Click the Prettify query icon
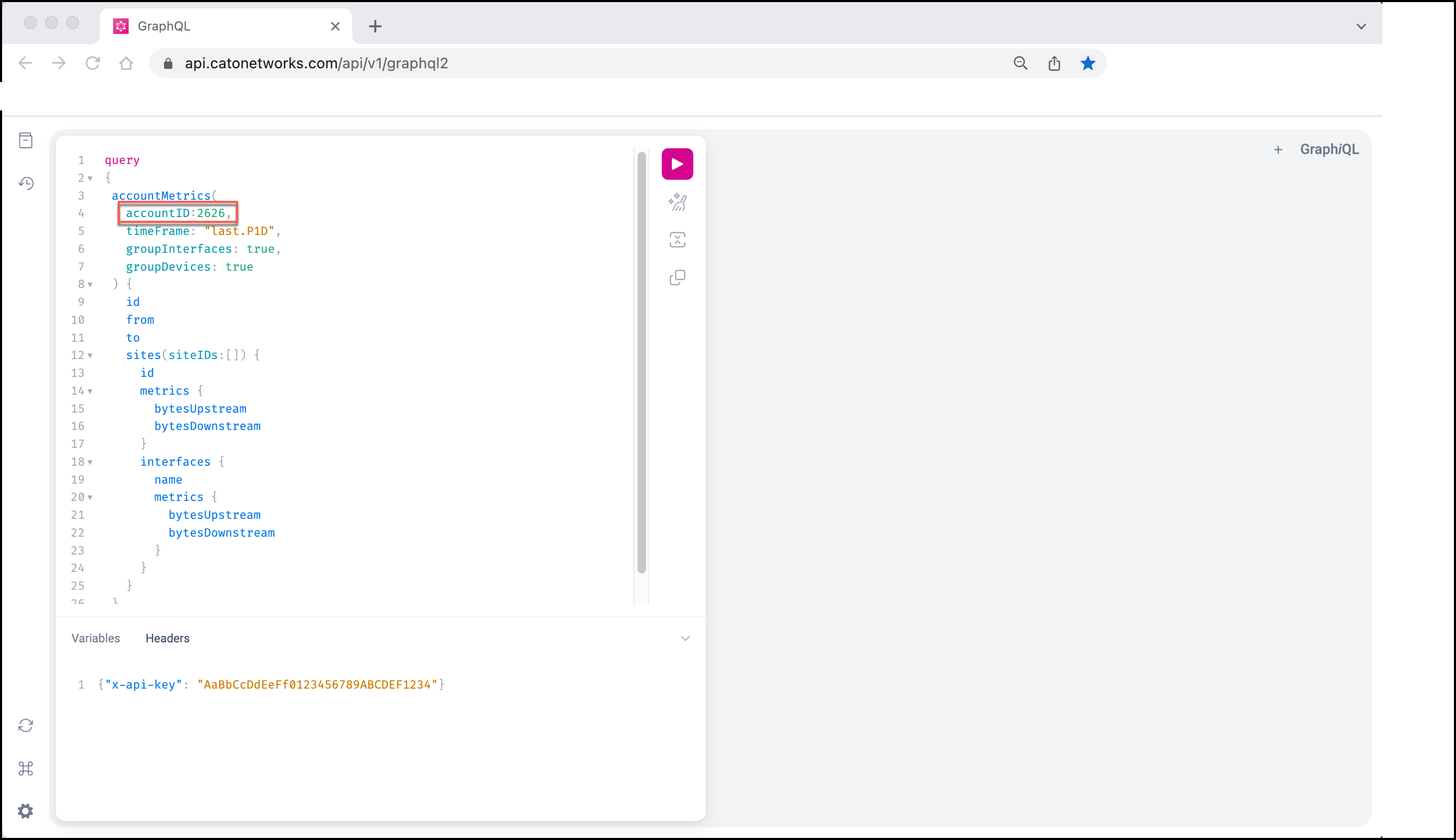This screenshot has height=840, width=1456. (677, 202)
